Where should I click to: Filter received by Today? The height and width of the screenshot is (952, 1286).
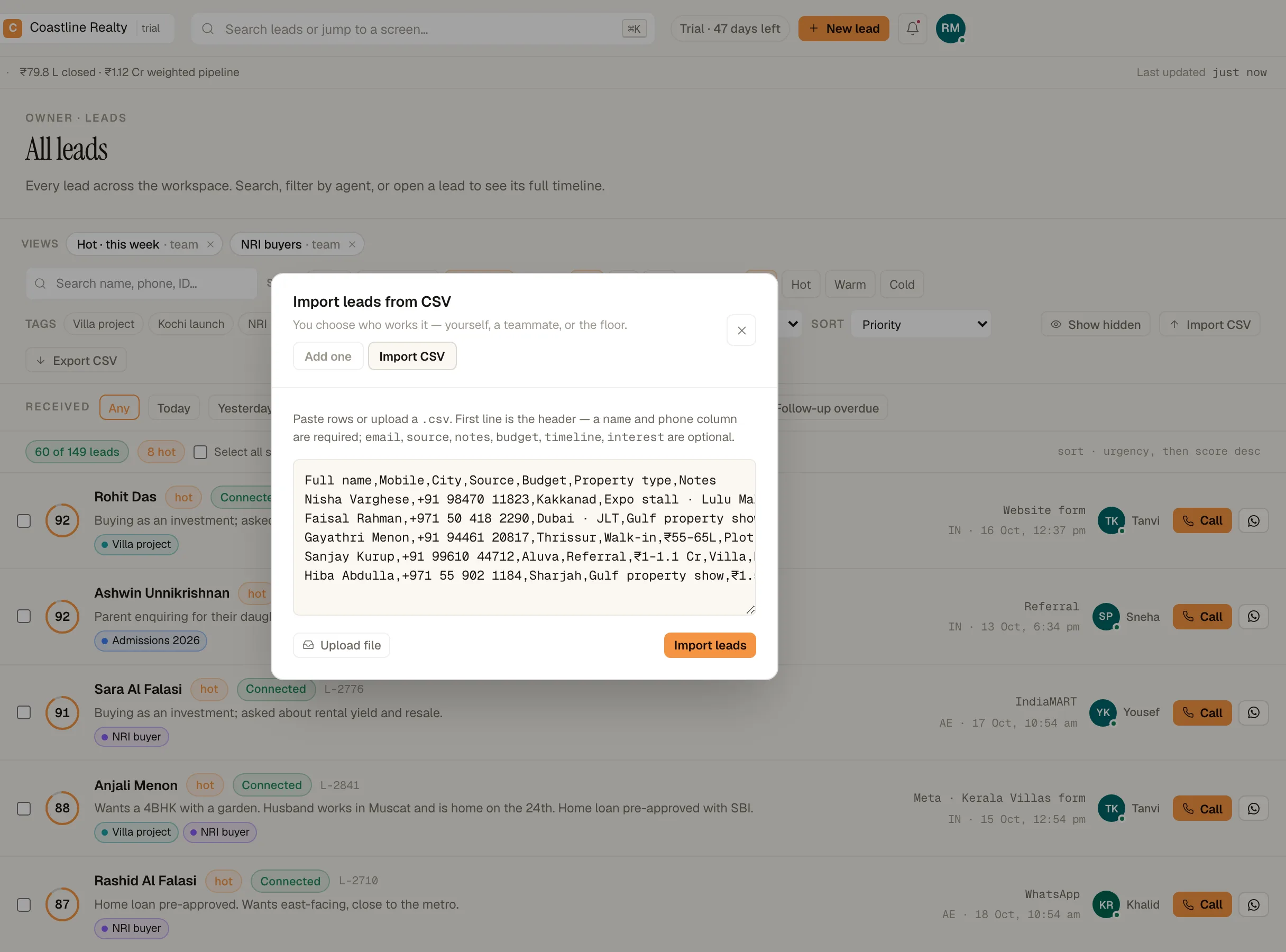pos(173,408)
